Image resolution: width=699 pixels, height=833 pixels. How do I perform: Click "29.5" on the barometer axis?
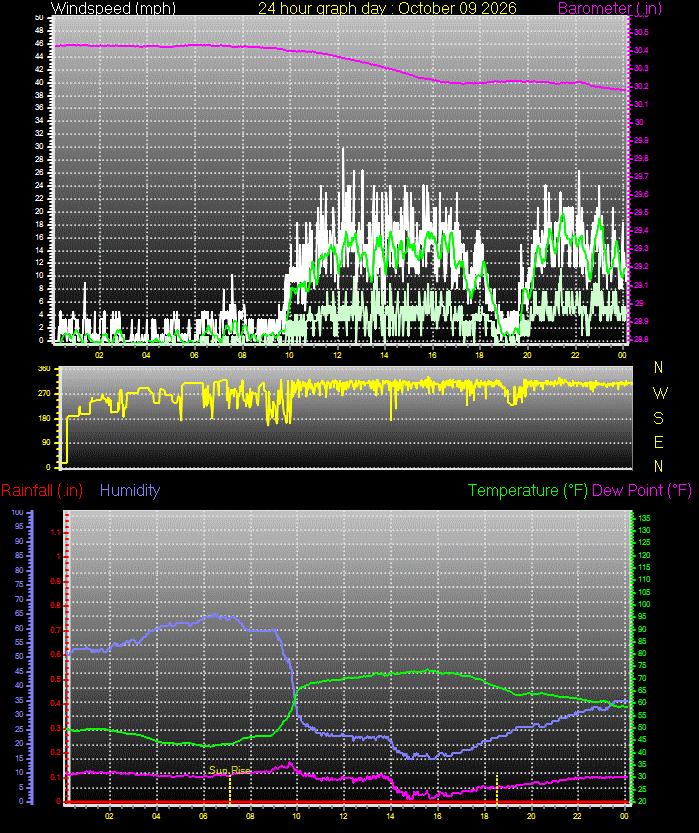click(641, 212)
